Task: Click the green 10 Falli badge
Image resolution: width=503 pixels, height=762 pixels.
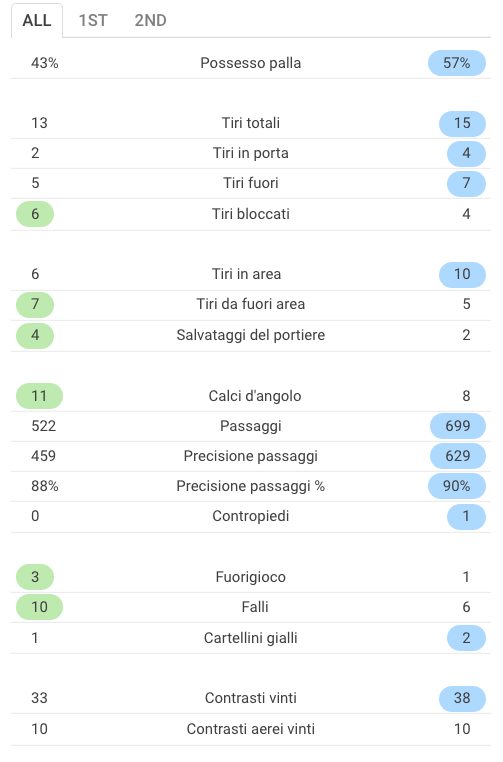Action: [39, 607]
